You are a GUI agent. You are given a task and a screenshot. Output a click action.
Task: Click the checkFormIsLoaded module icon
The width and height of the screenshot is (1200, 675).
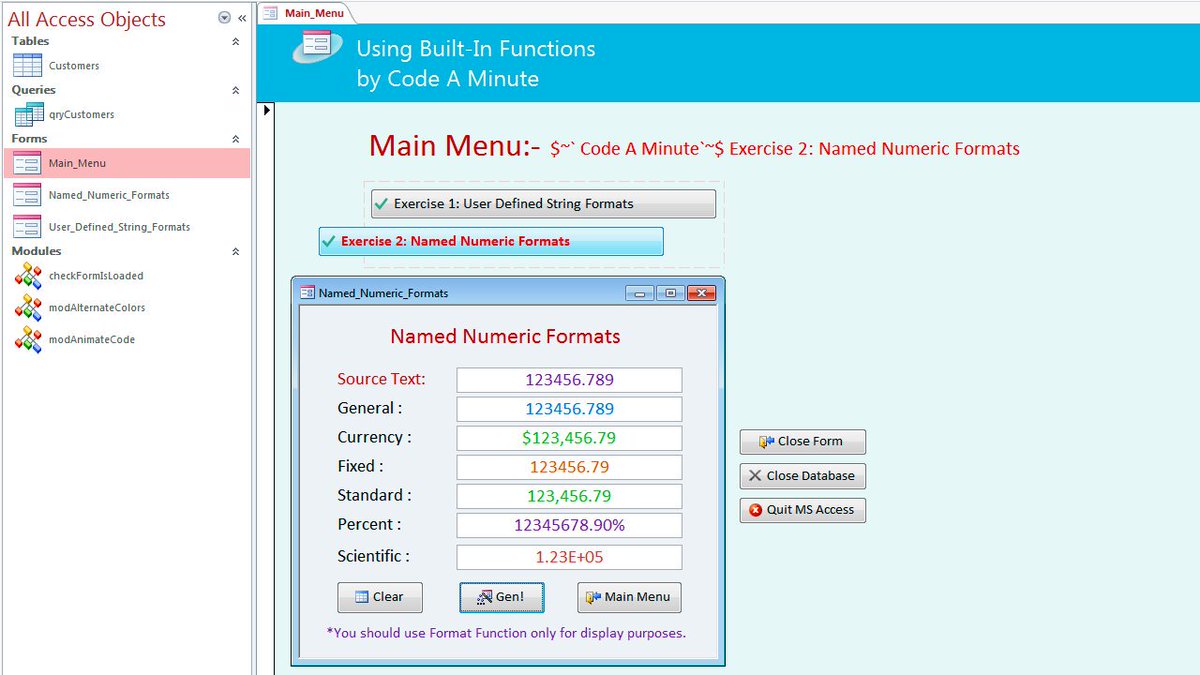pyautogui.click(x=27, y=276)
